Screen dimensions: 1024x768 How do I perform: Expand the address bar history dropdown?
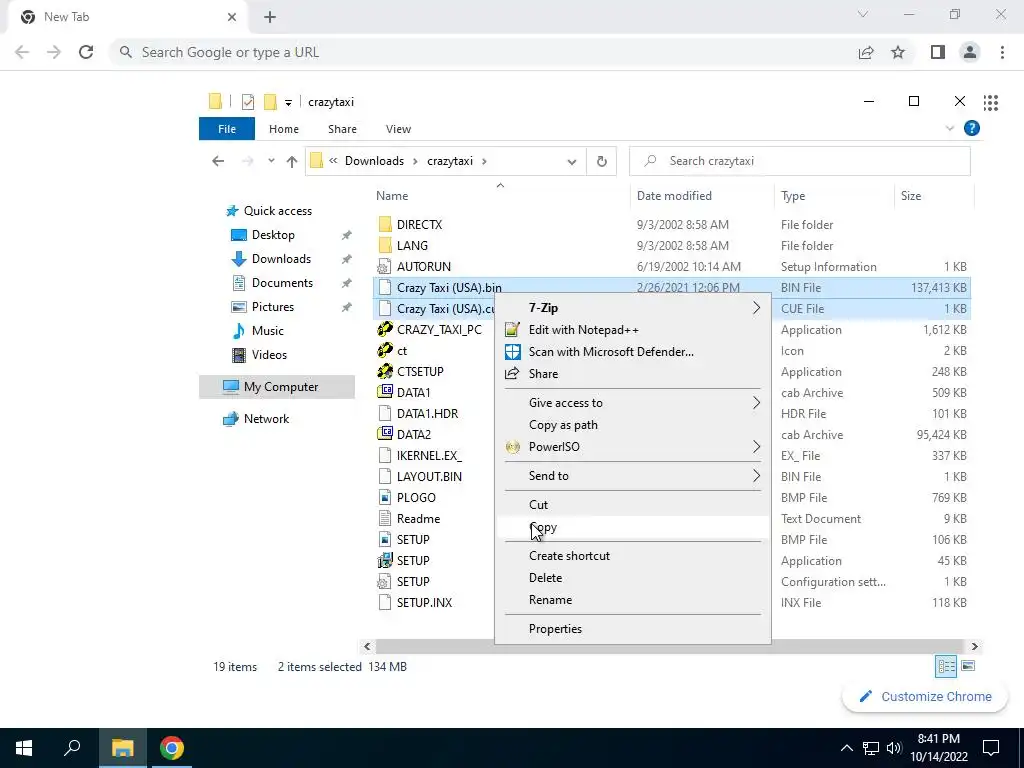571,161
